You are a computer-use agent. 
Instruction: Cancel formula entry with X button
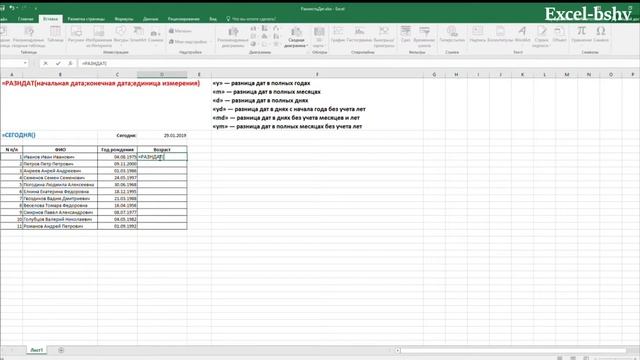tap(45, 63)
